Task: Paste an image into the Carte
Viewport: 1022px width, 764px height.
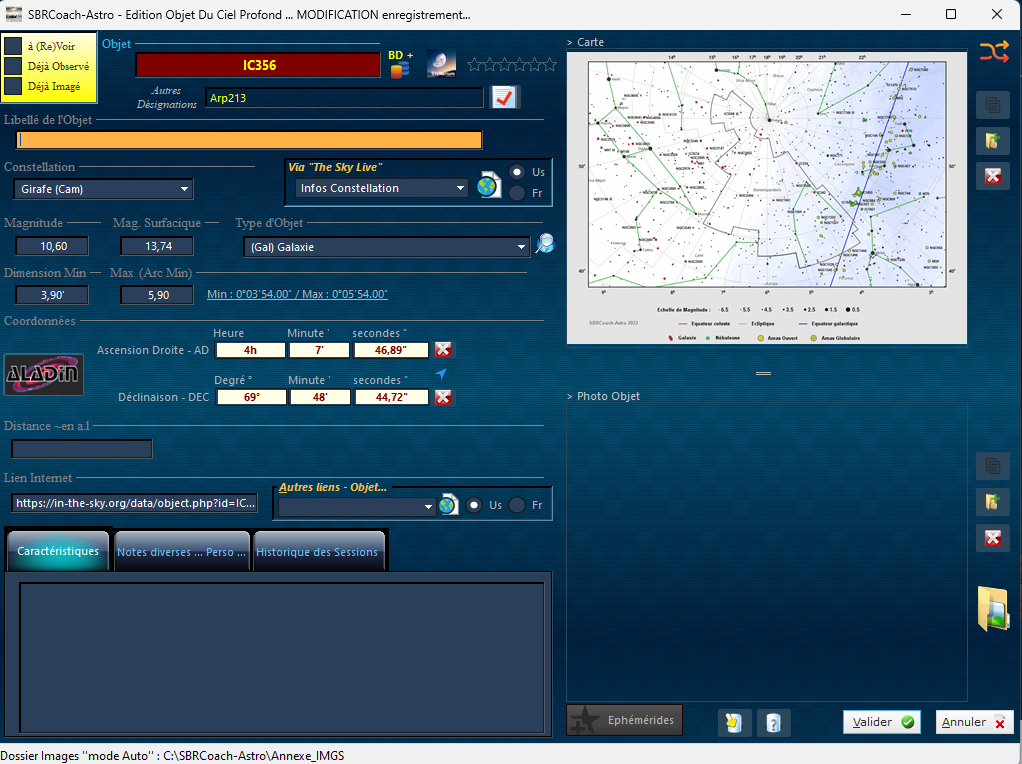Action: (x=993, y=141)
